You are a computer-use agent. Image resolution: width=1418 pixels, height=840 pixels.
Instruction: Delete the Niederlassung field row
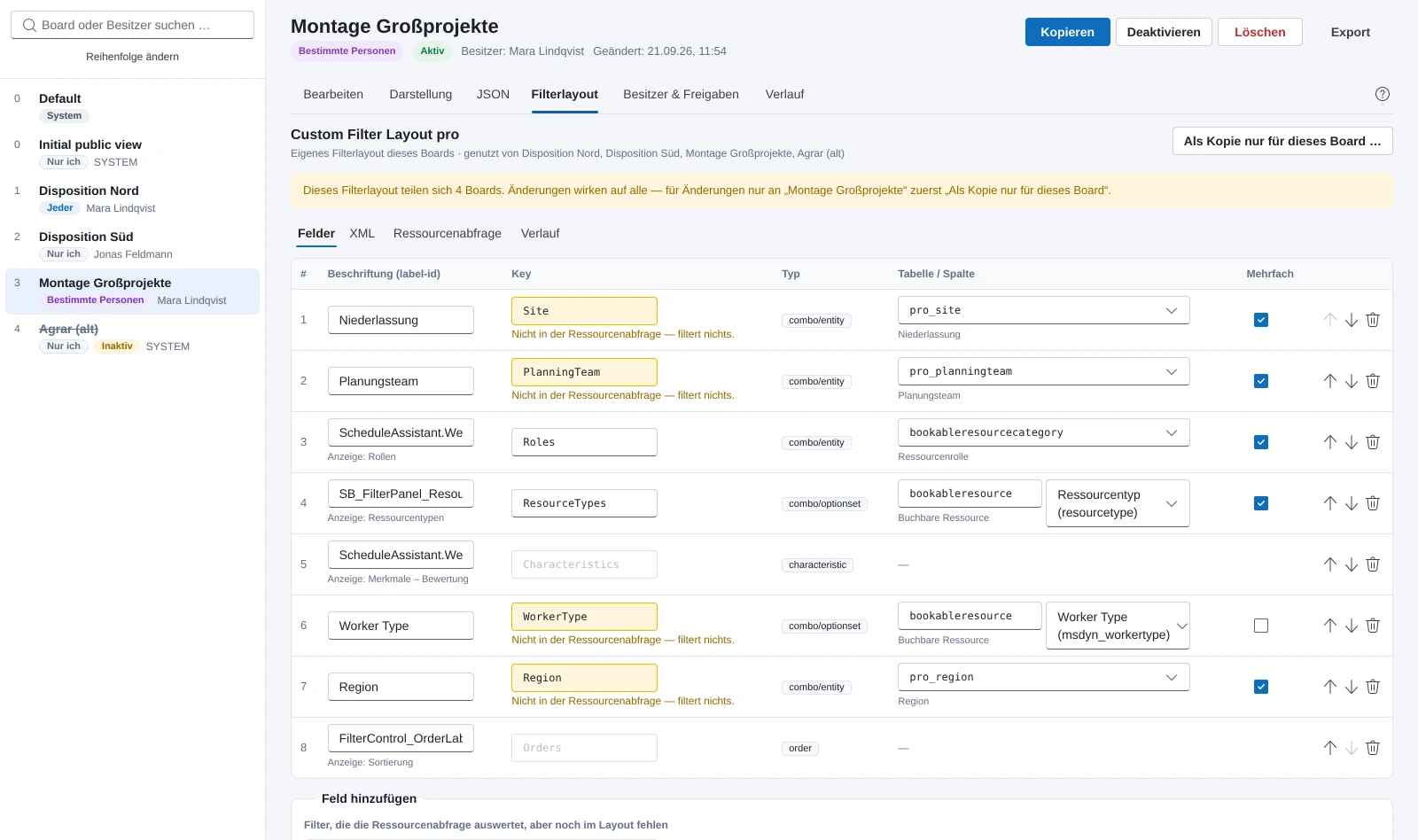(x=1372, y=320)
